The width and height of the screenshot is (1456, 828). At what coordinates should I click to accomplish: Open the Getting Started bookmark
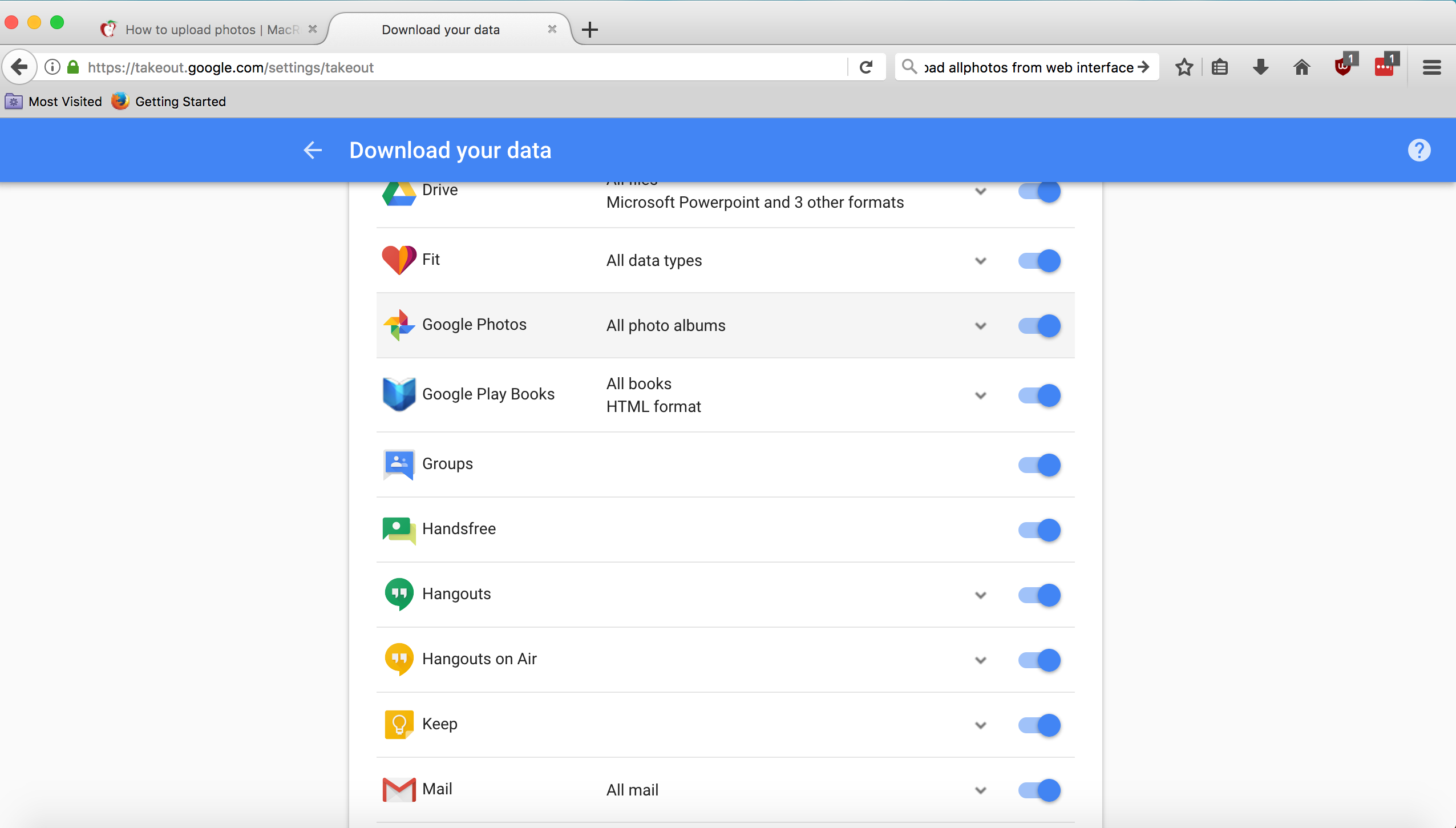pos(169,102)
